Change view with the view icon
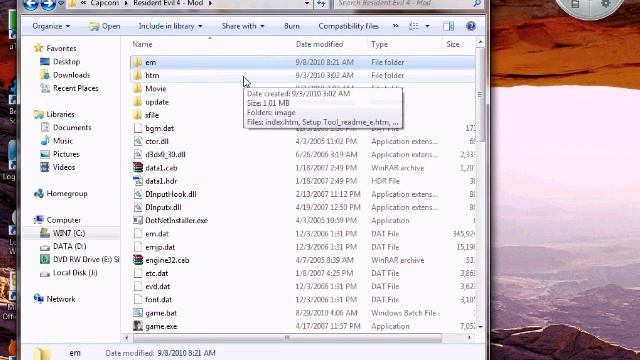This screenshot has width=640, height=360. coord(414,26)
